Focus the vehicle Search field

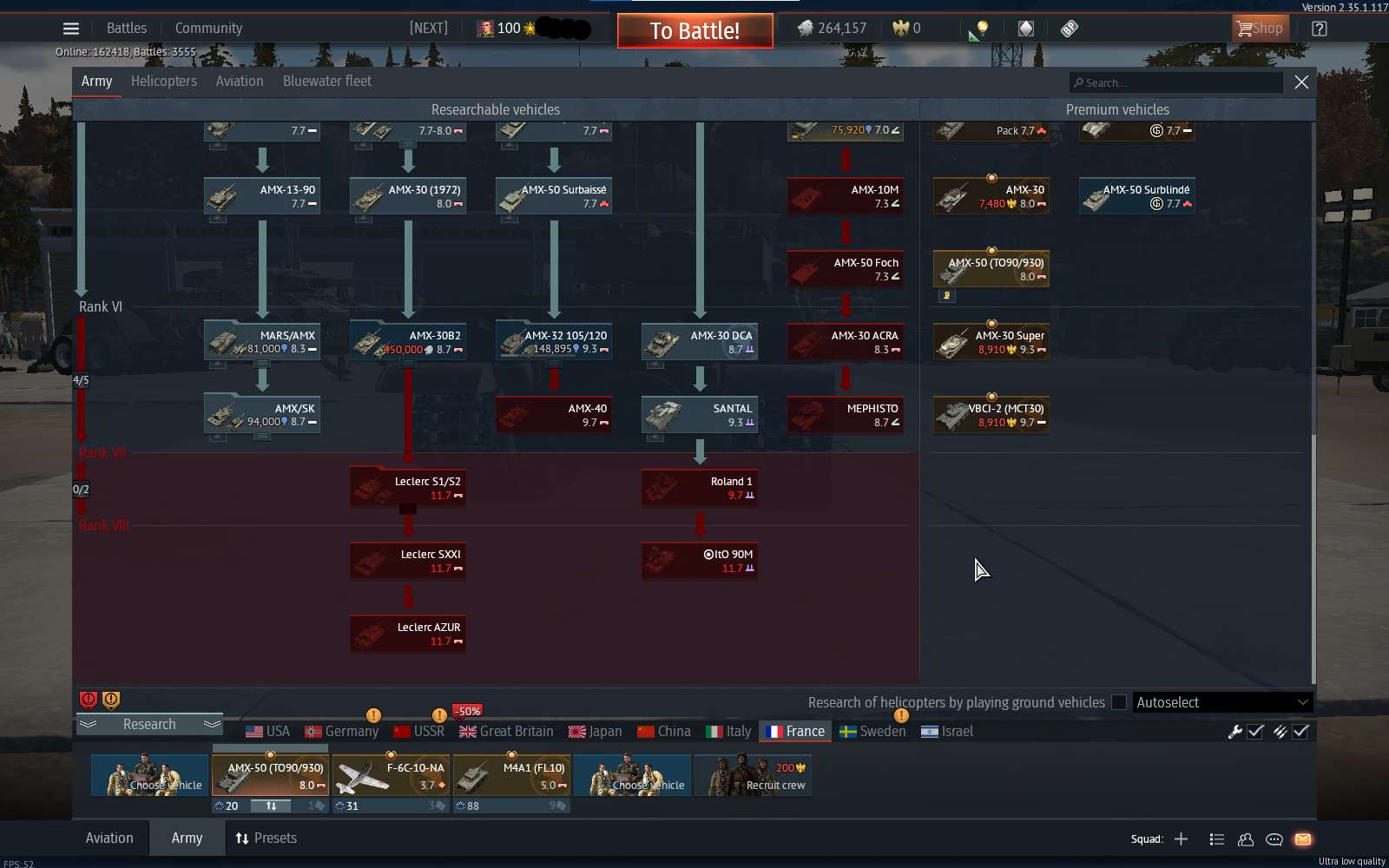pos(1176,82)
